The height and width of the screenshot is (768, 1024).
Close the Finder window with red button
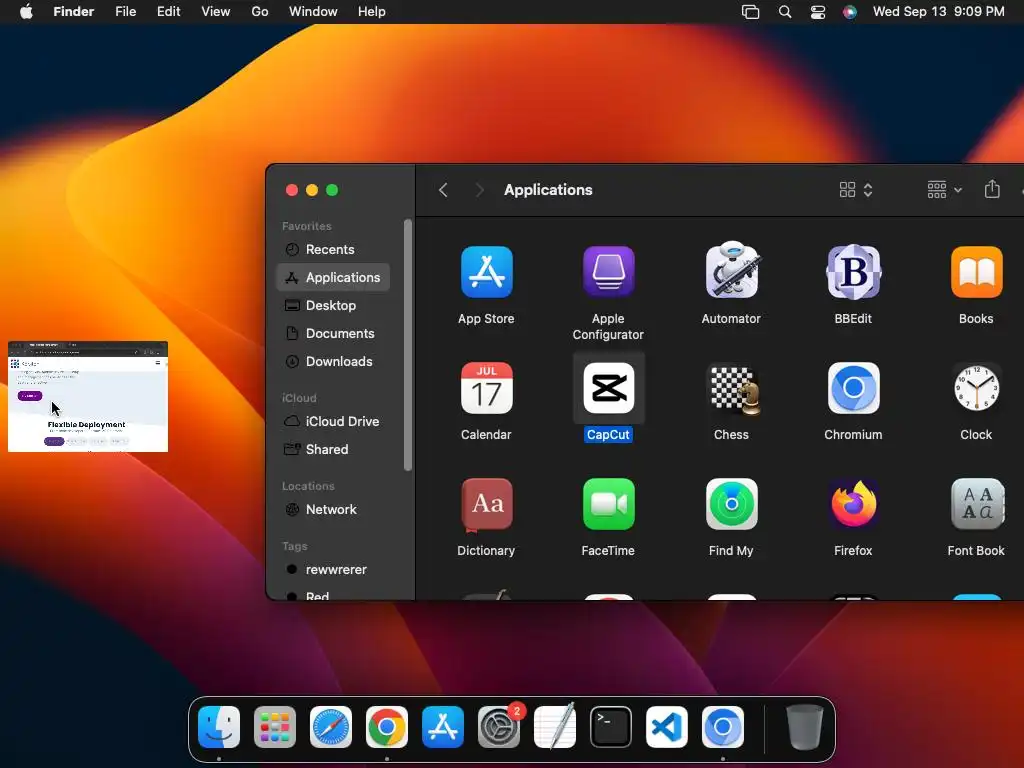(x=292, y=190)
